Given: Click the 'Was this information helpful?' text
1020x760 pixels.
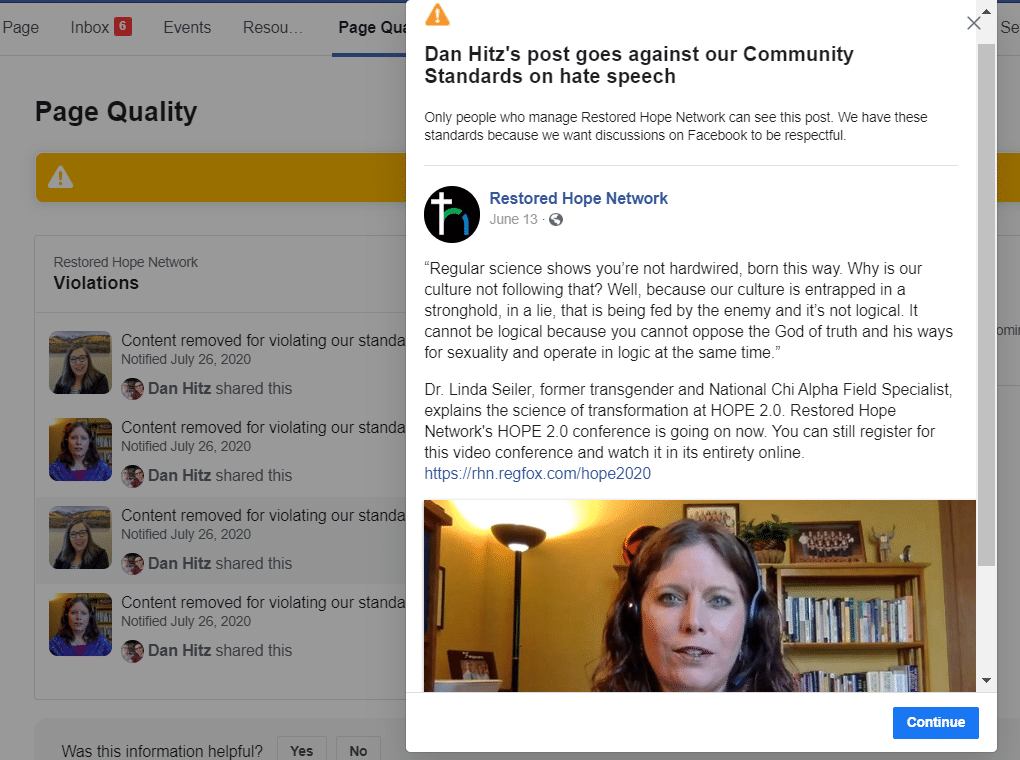Looking at the screenshot, I should click(162, 751).
